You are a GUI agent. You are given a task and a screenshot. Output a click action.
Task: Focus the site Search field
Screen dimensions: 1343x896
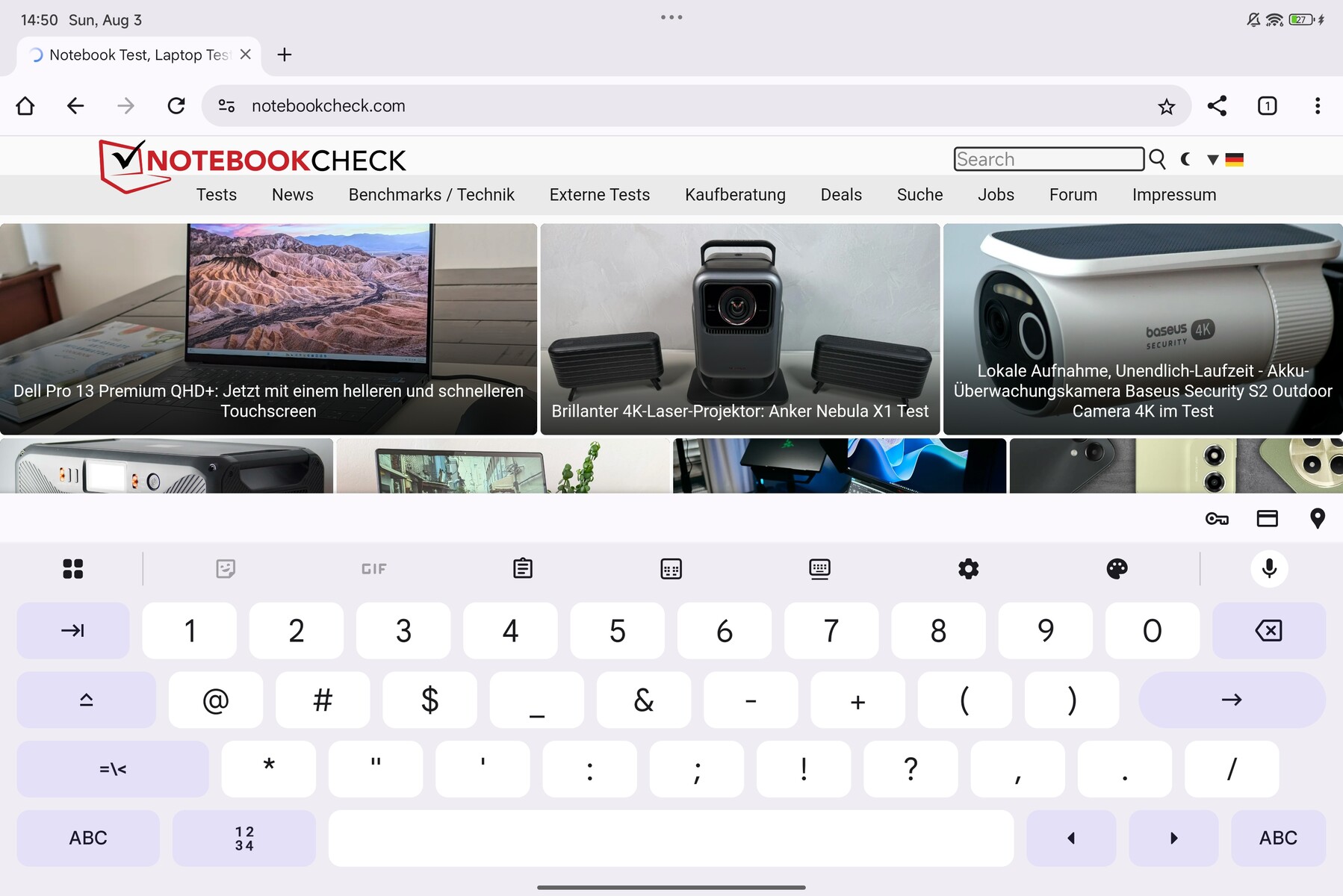point(1049,159)
